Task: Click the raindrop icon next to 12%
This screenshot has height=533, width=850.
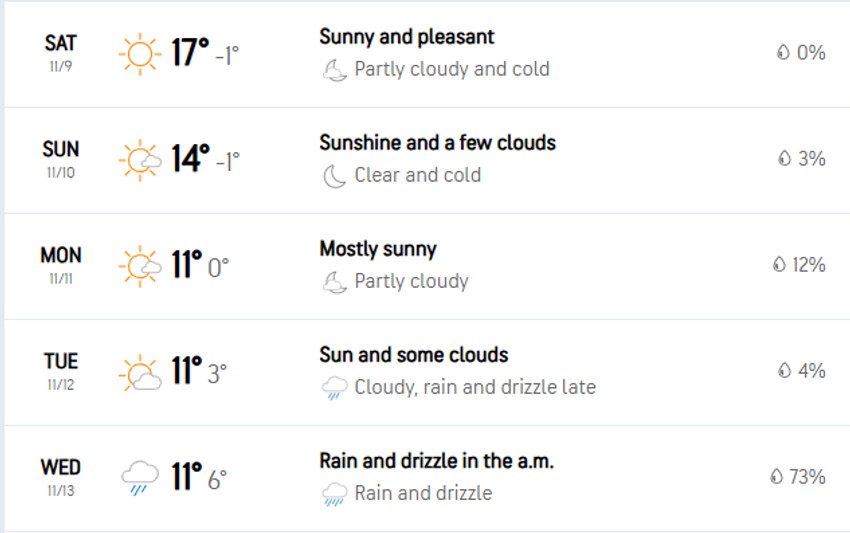Action: coord(778,265)
